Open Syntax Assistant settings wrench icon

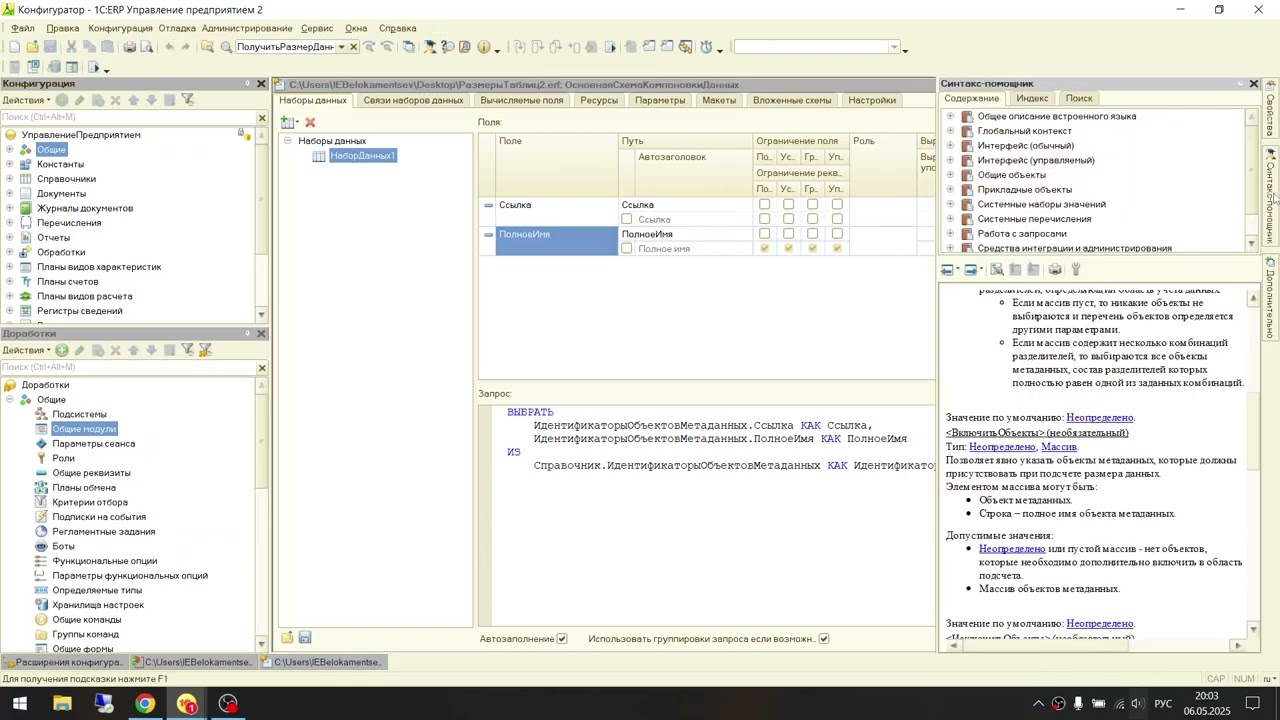(x=1076, y=270)
